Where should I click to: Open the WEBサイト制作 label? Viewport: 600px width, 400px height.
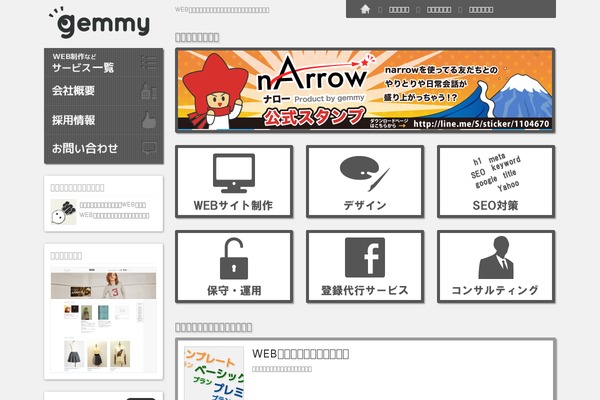click(x=233, y=206)
